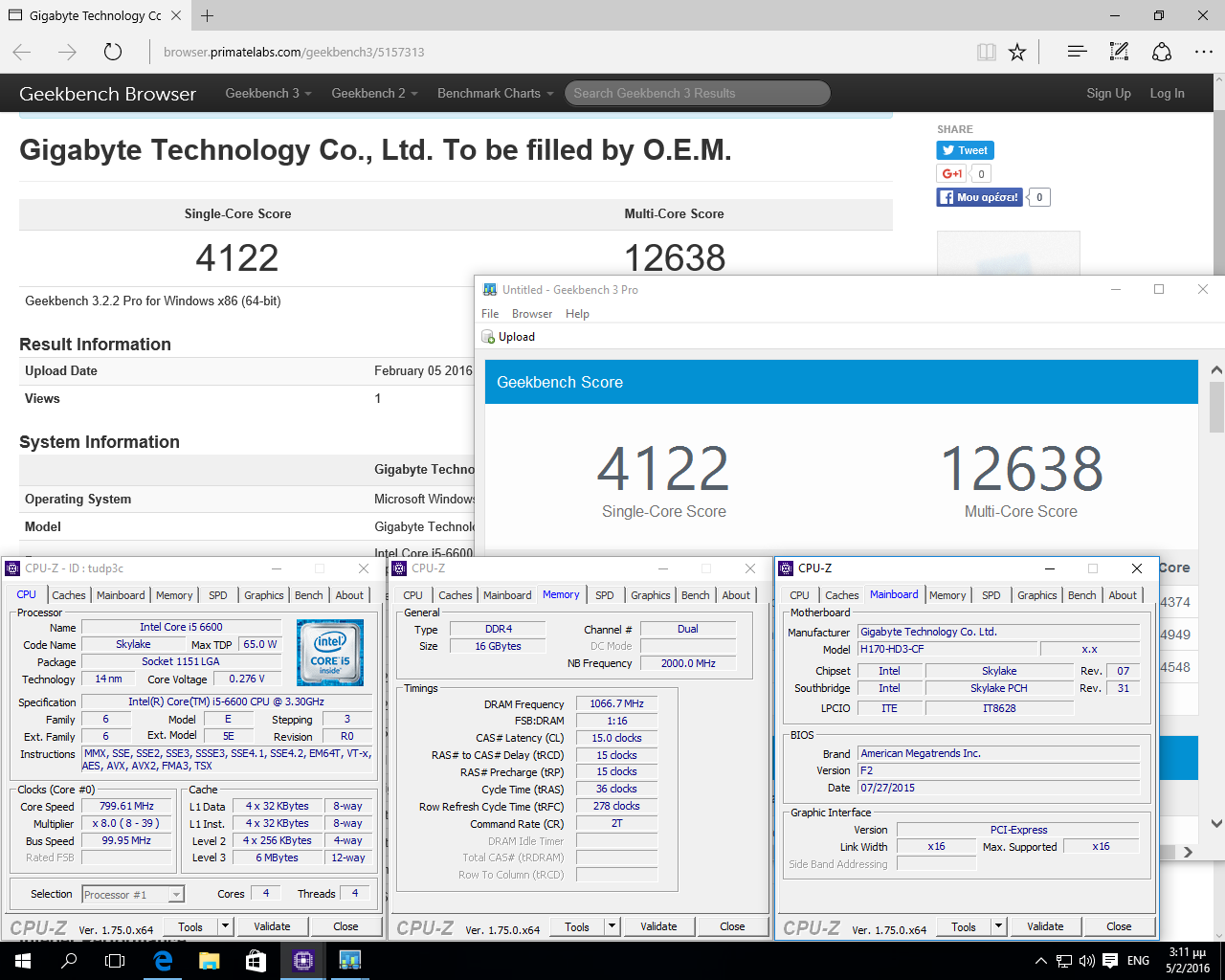
Task: Open Windows Store from taskbar
Action: click(256, 961)
